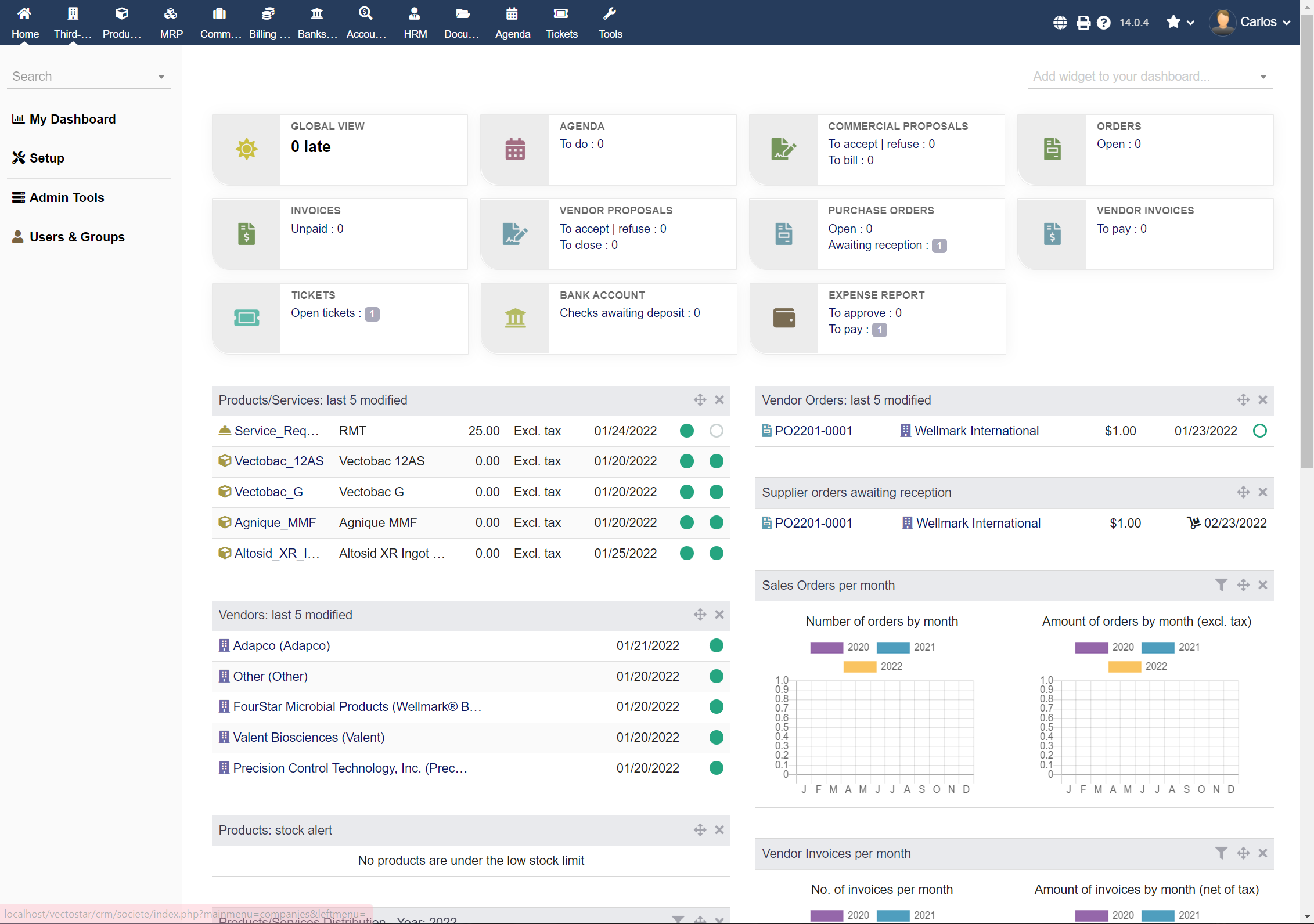
Task: Expand the Search dropdown in the sidebar
Action: pyautogui.click(x=161, y=76)
